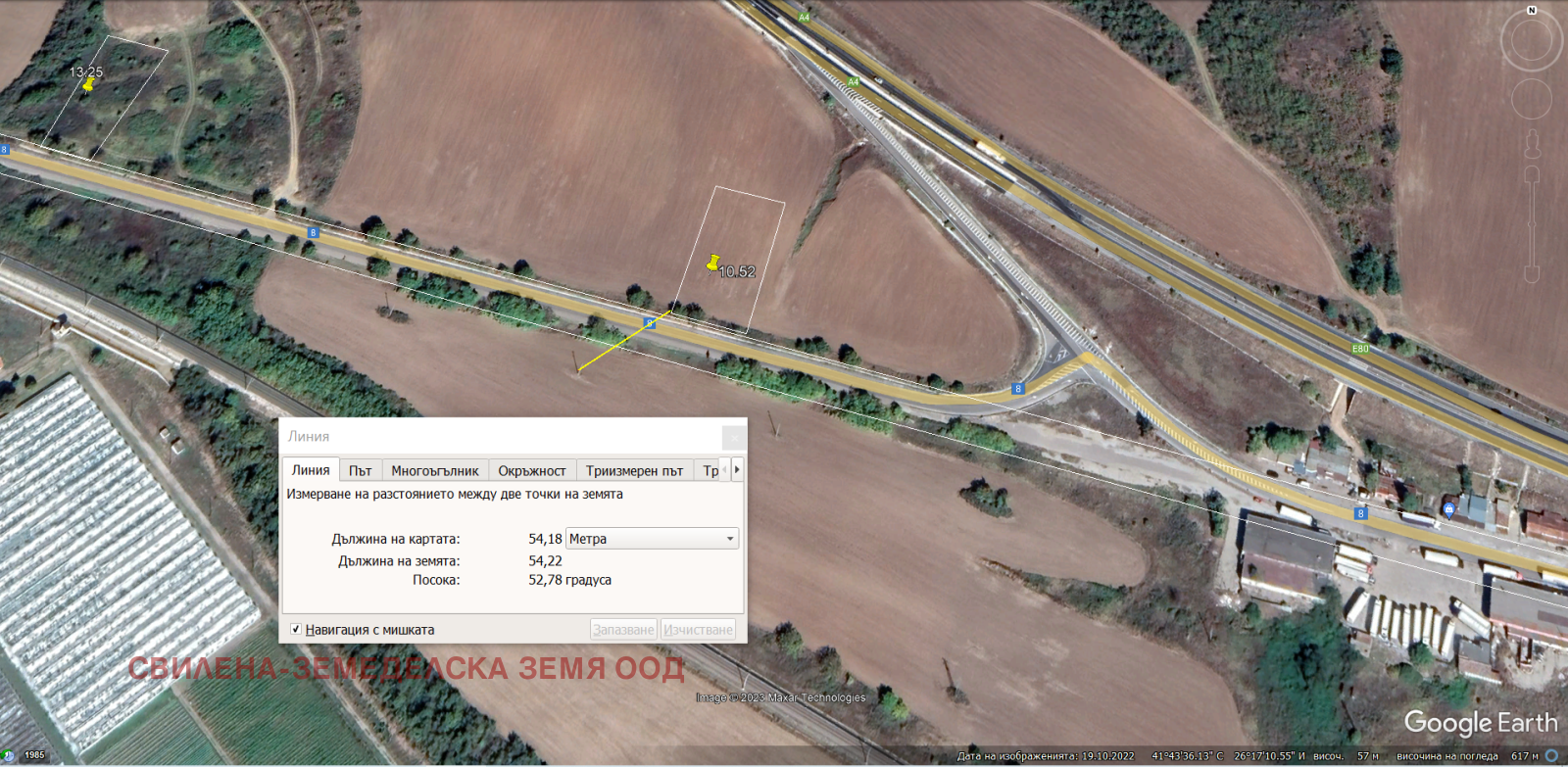Switch to the Път tab
Screen dimensions: 1568x767
pos(360,470)
